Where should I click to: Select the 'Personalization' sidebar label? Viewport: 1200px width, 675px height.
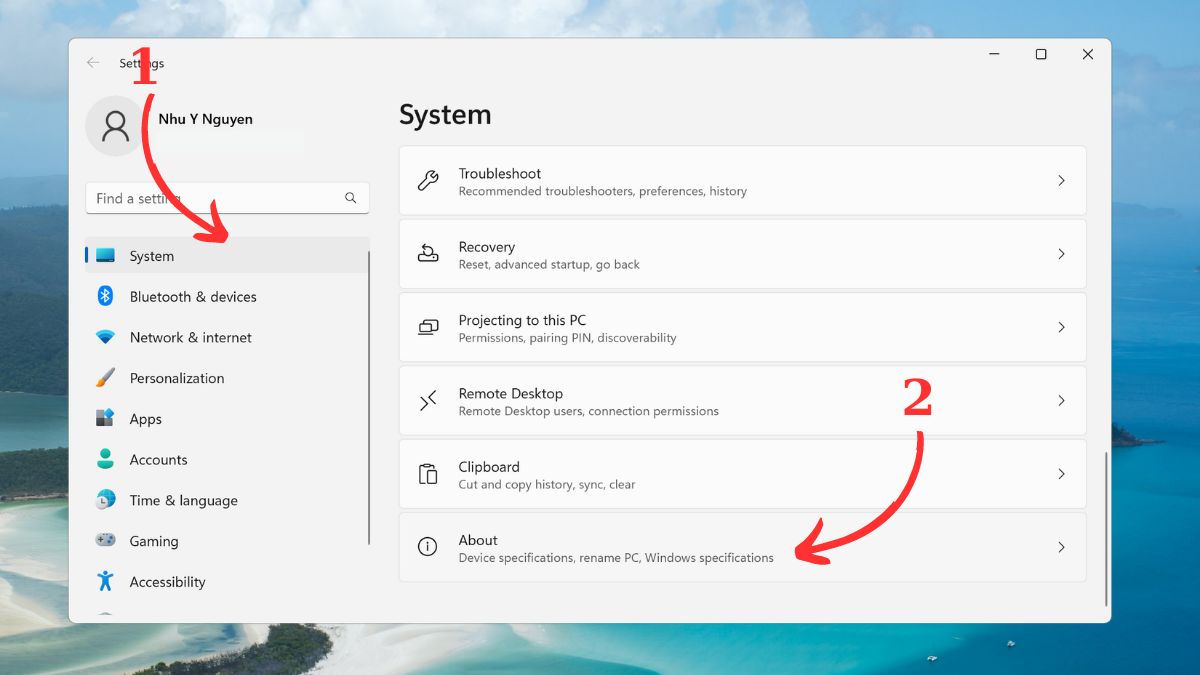[x=177, y=378]
